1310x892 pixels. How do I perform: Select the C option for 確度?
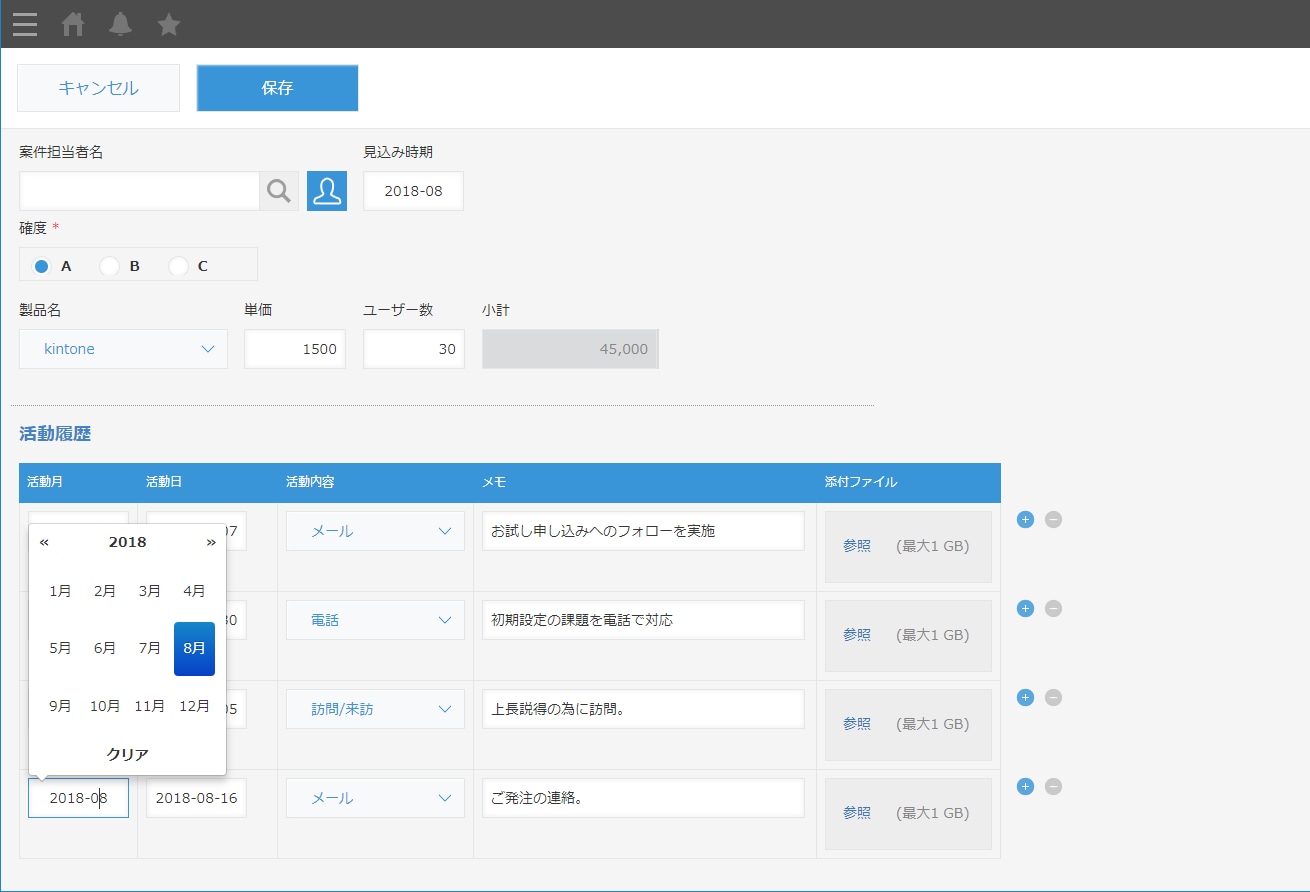pos(179,266)
